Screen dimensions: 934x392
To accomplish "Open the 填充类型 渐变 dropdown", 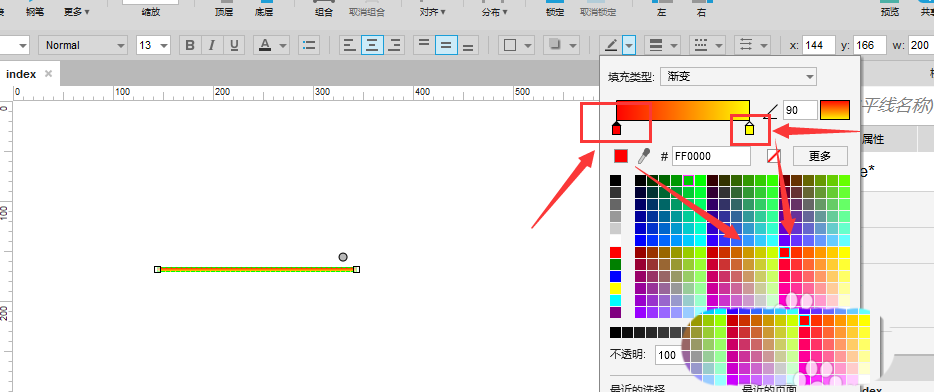I will pos(739,76).
